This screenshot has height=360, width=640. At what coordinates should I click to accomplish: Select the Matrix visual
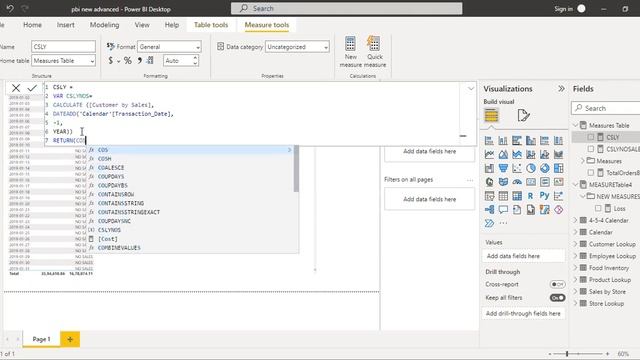coord(517,196)
